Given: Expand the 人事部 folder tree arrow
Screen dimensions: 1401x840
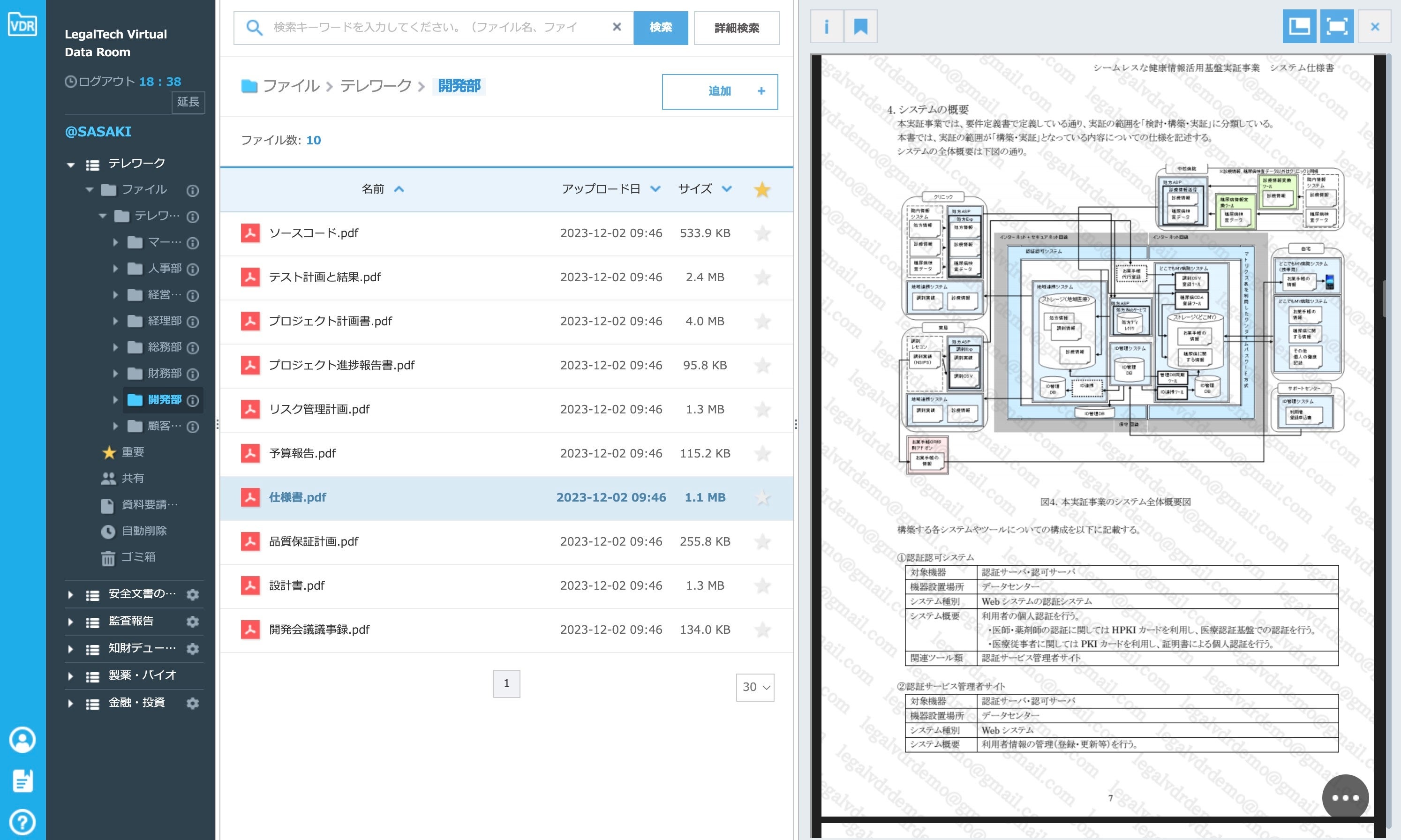Looking at the screenshot, I should pos(115,269).
